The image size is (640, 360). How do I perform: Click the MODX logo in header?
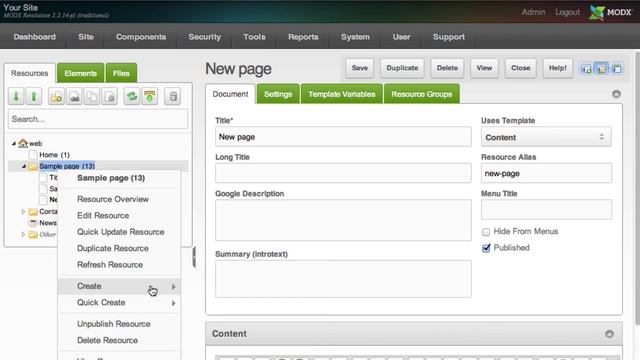(x=610, y=12)
